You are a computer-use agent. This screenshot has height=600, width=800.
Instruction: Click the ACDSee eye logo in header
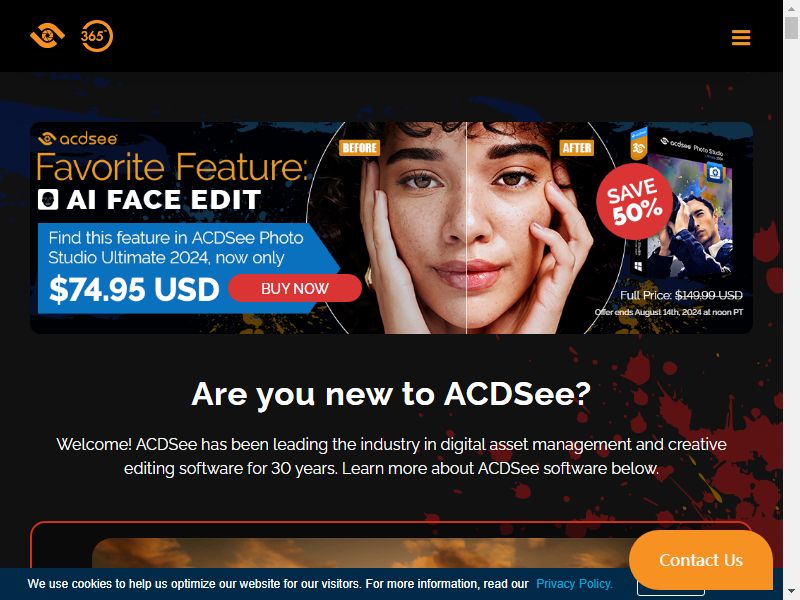click(47, 36)
